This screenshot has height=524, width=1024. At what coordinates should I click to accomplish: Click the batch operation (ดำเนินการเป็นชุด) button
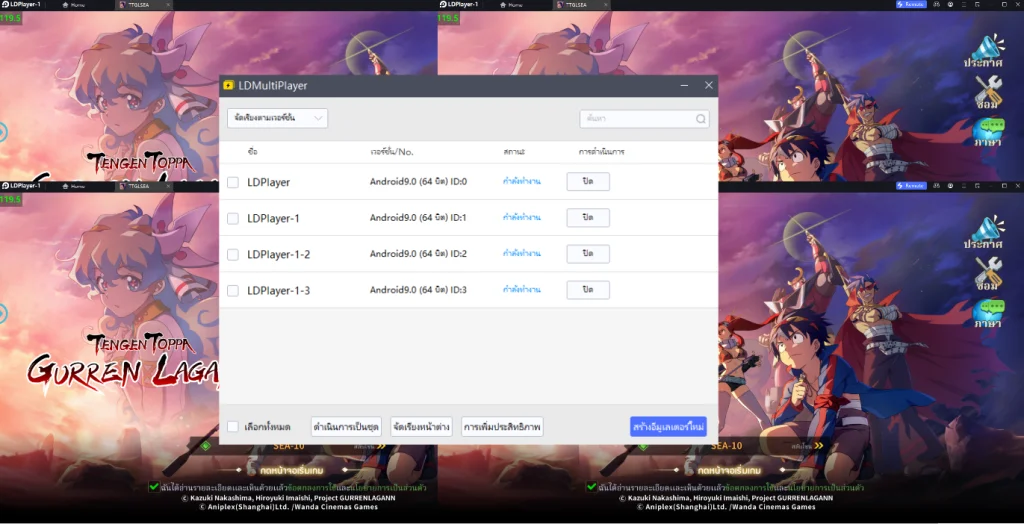346,427
